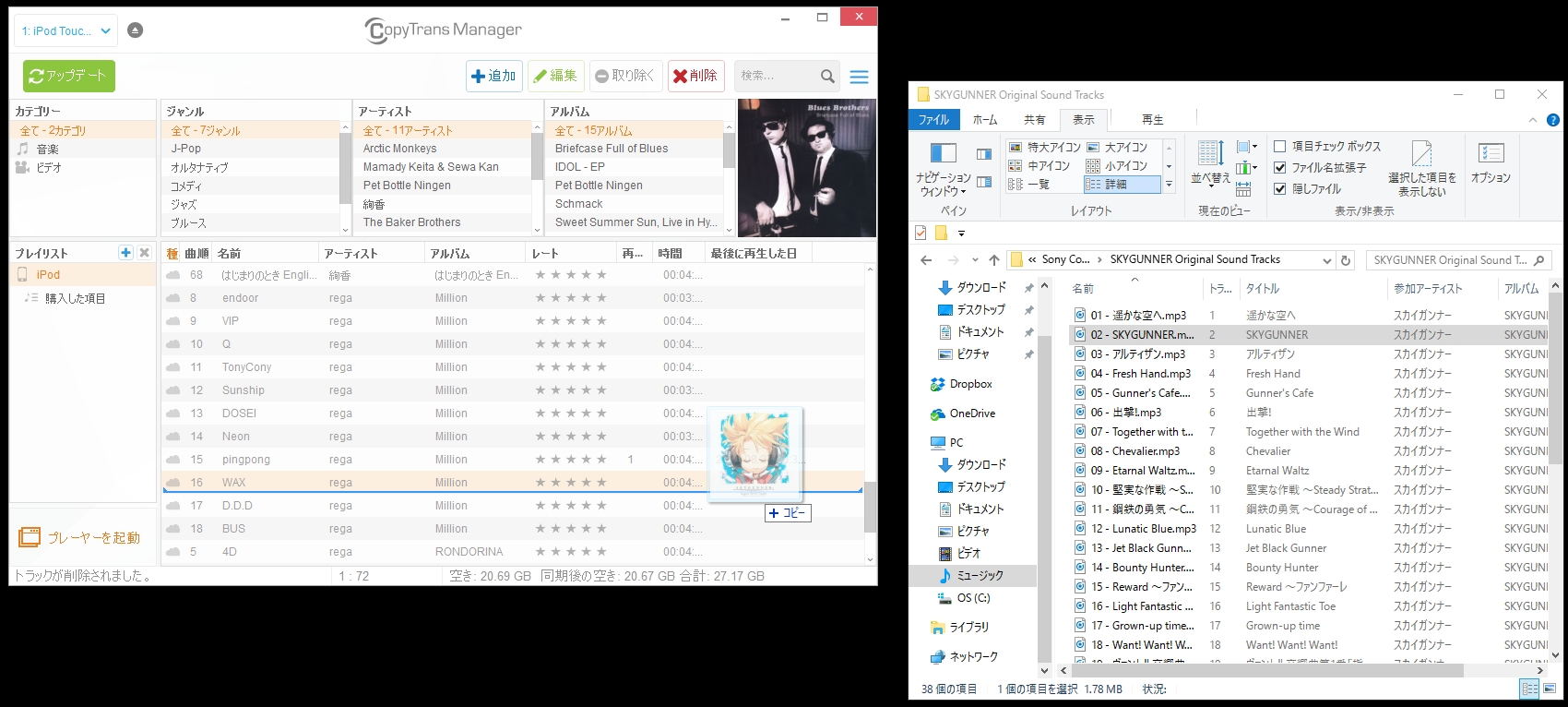Toggle the details pane icon
This screenshot has height=707, width=1568.
(984, 182)
